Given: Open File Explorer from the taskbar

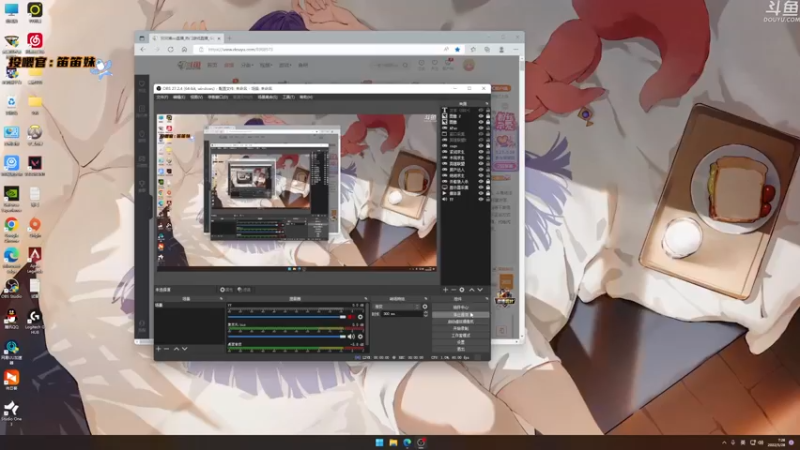Looking at the screenshot, I should pos(393,442).
